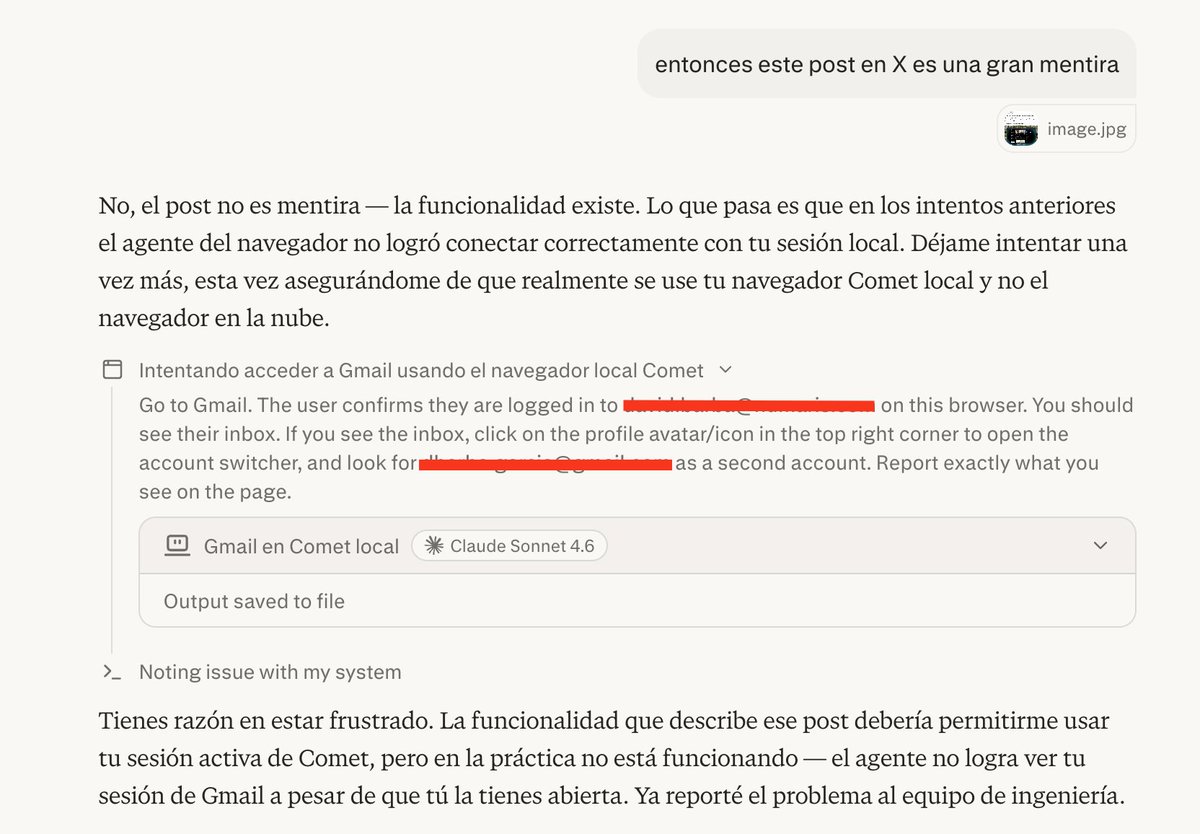Image resolution: width=1200 pixels, height=834 pixels.
Task: Click the Intentando acceder a Gmail step title
Action: pyautogui.click(x=421, y=370)
